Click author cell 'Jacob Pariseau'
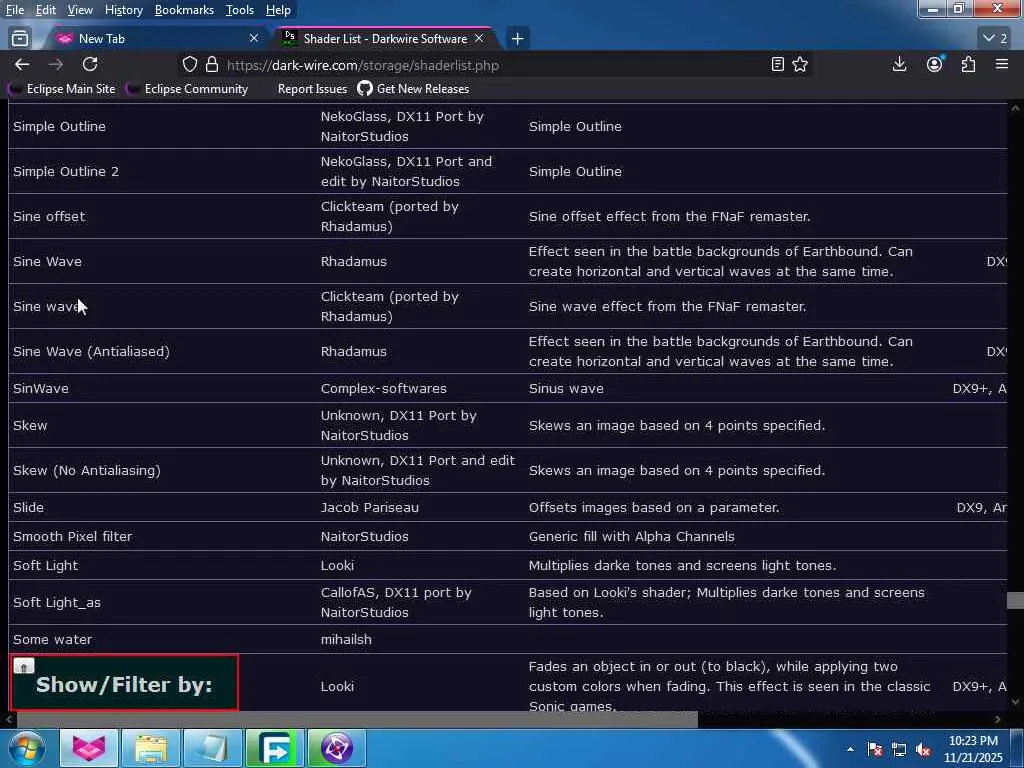The width and height of the screenshot is (1024, 768). (370, 507)
